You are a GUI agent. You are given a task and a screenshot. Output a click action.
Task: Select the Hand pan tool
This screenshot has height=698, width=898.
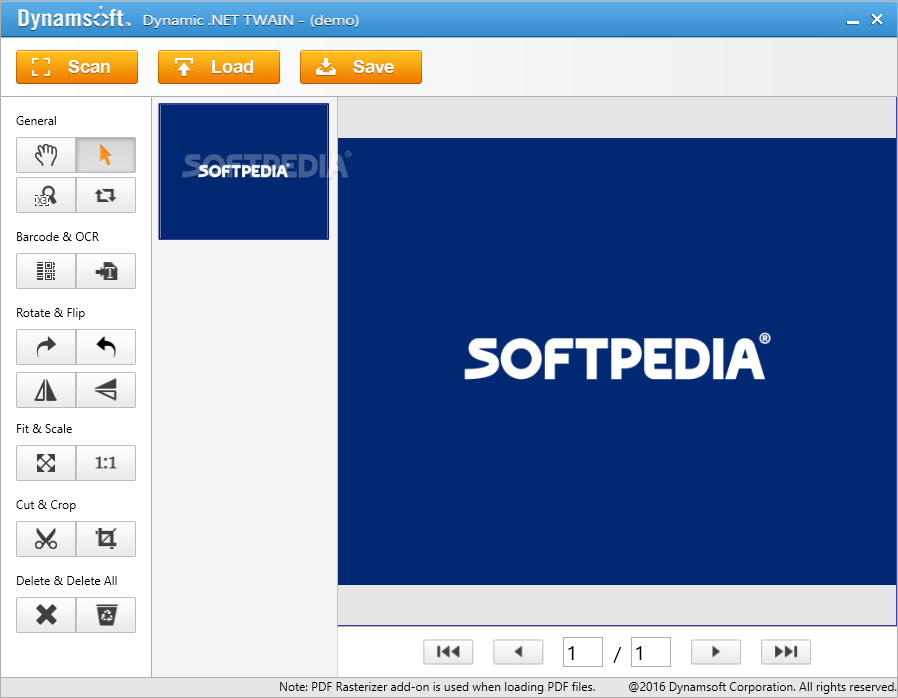pos(46,155)
